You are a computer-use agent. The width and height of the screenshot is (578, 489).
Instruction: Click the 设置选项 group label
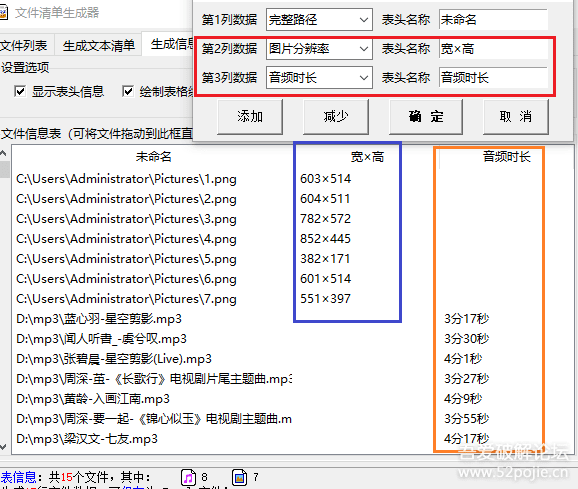(25, 68)
